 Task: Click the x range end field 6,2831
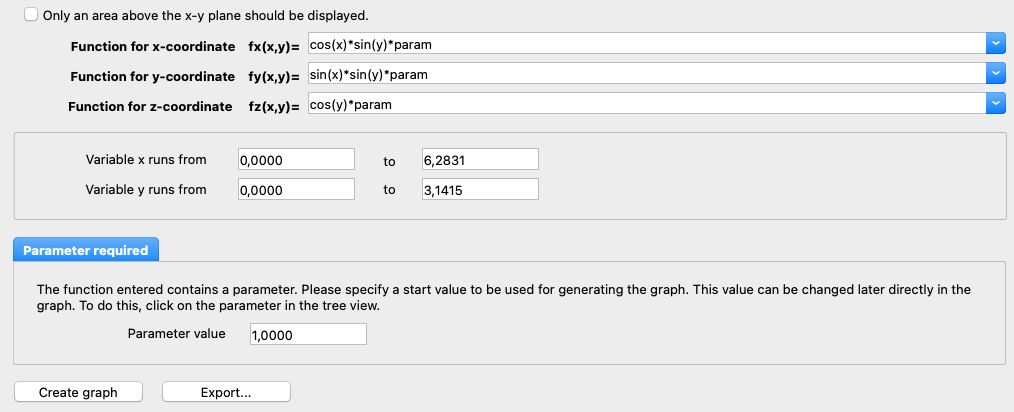coord(480,159)
